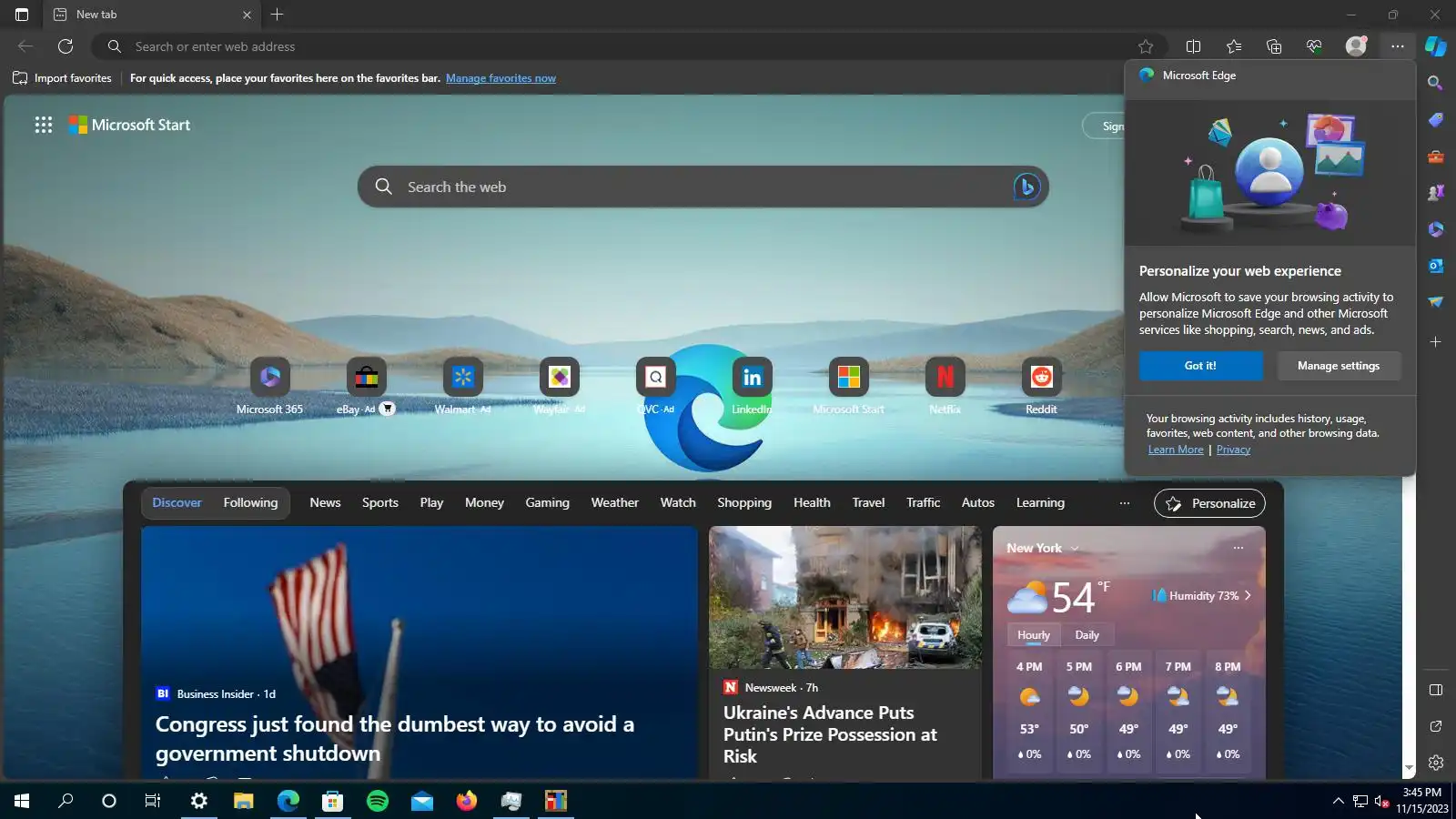Add a sidebar app with the plus icon
The height and width of the screenshot is (819, 1456).
[x=1436, y=342]
